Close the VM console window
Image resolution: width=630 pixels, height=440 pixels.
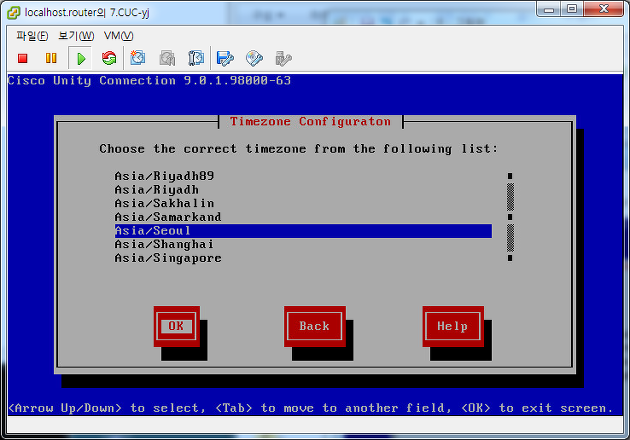604,9
